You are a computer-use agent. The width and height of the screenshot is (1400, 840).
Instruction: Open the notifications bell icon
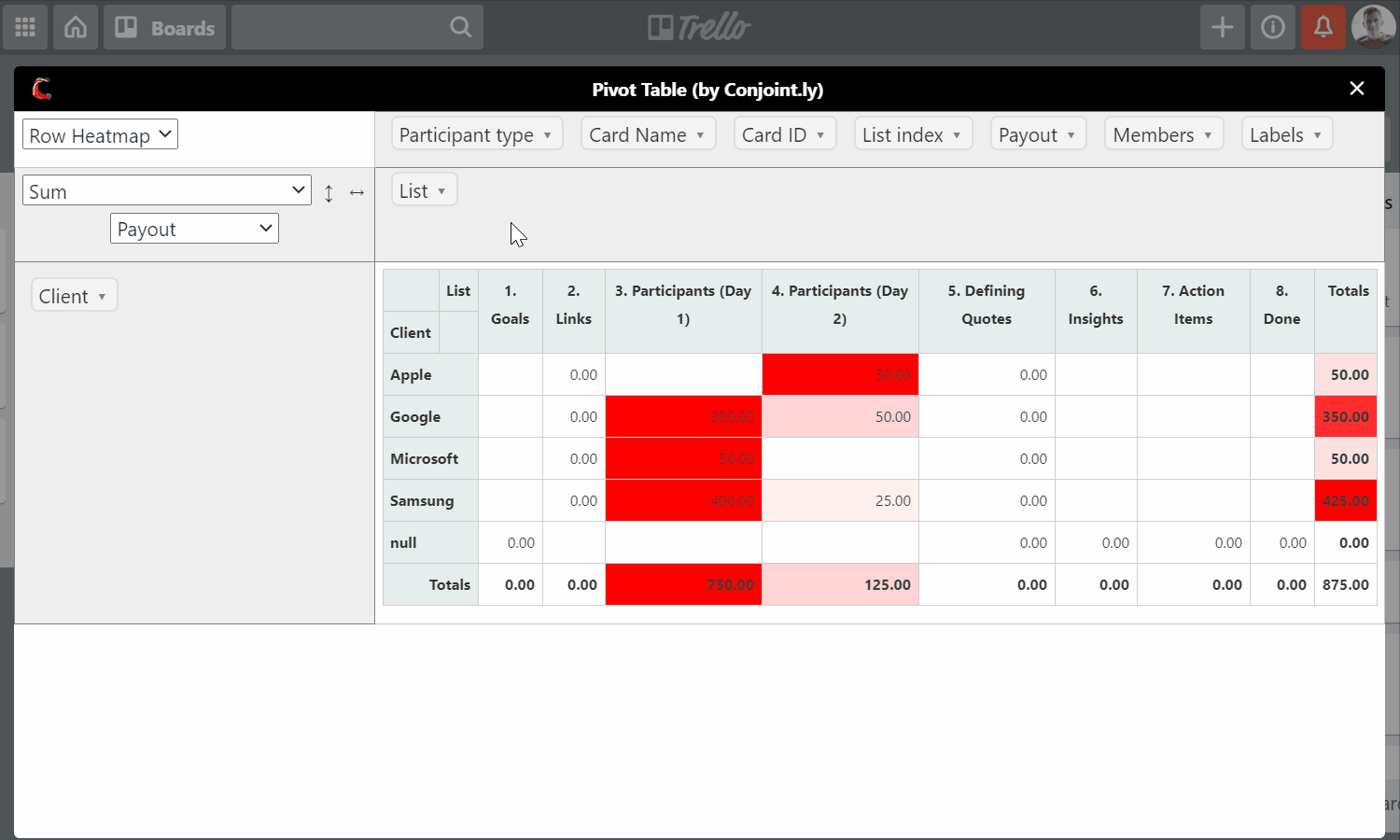pos(1323,27)
